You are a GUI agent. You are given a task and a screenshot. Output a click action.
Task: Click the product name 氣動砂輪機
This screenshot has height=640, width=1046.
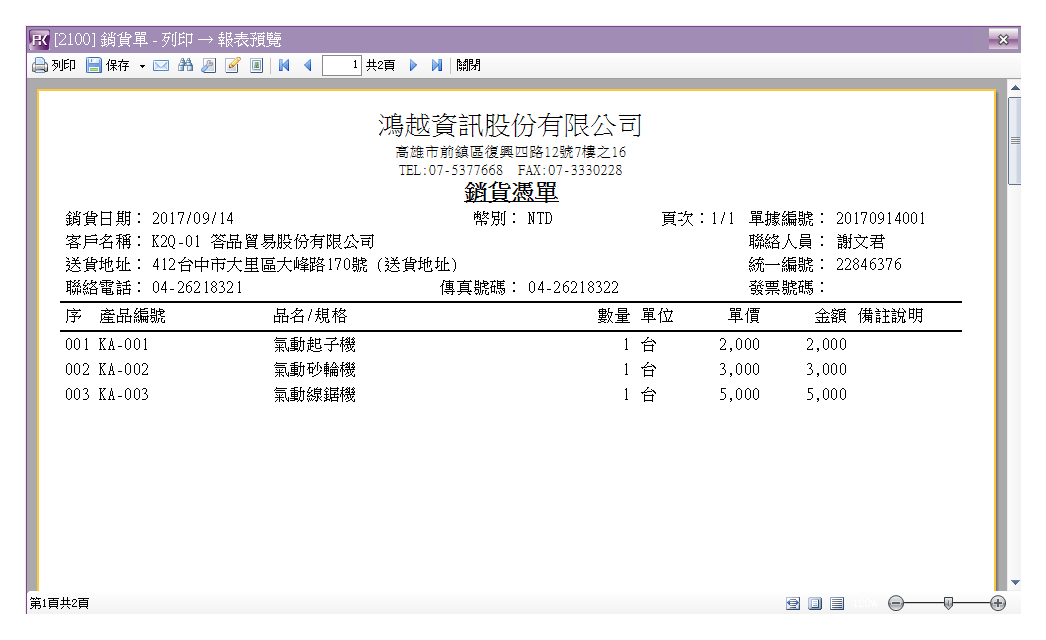(x=314, y=370)
